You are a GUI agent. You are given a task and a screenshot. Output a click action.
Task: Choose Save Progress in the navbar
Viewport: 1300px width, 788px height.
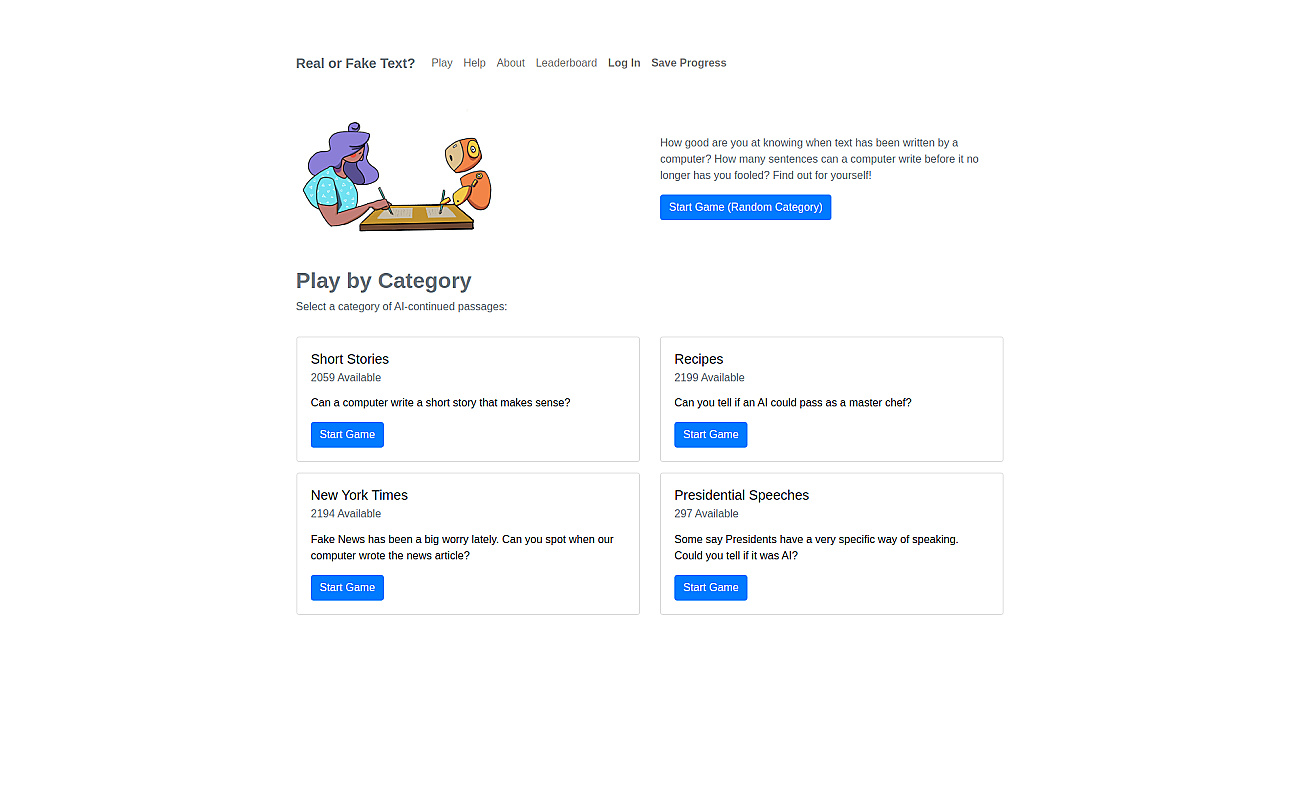[689, 63]
